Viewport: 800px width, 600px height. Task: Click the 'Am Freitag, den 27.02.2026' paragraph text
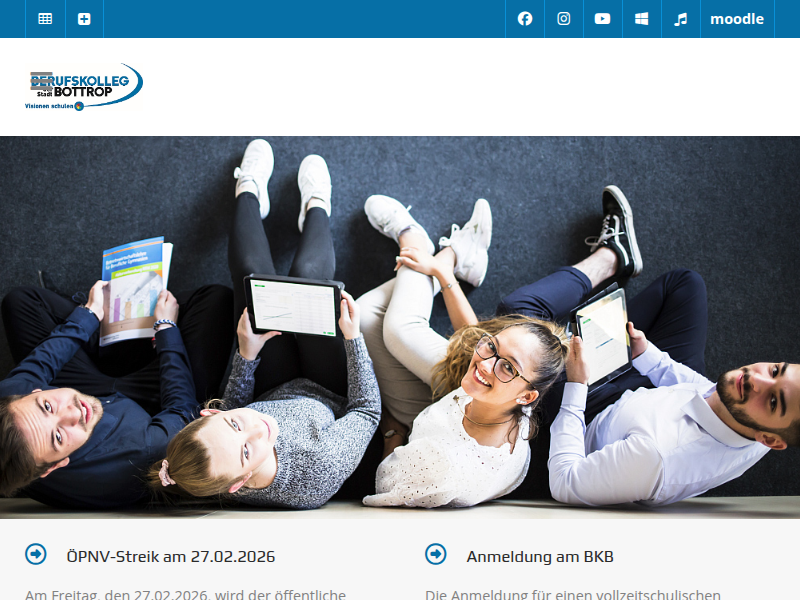point(185,594)
